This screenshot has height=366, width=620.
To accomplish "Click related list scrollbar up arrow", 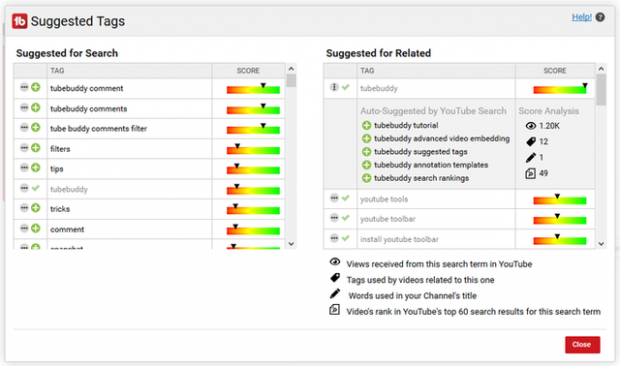I will coord(601,69).
